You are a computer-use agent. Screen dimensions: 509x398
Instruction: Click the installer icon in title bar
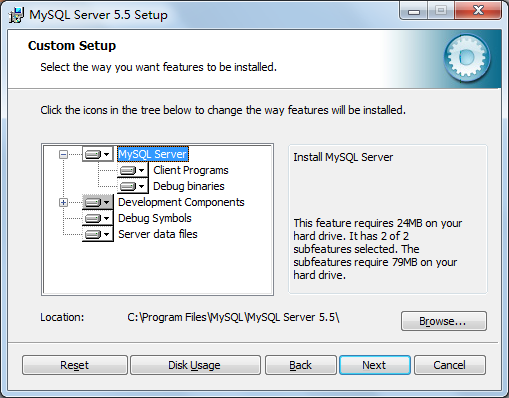pos(16,15)
